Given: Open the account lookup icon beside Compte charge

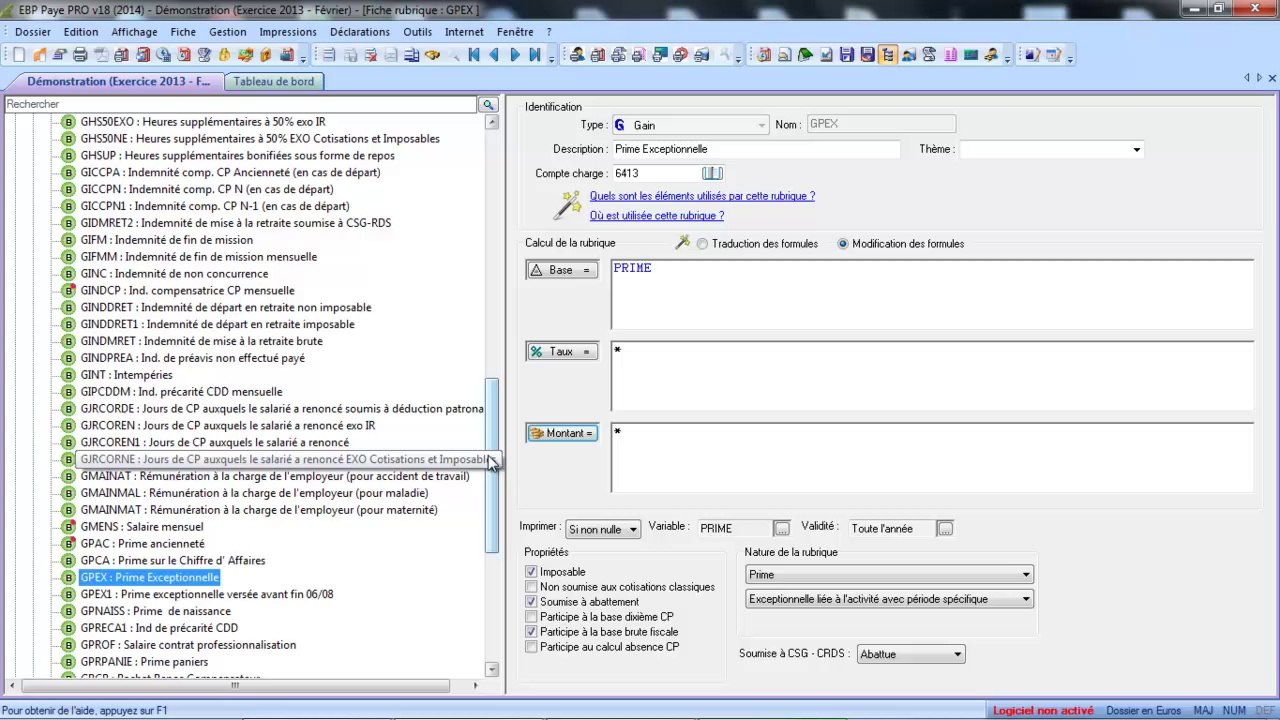Looking at the screenshot, I should coord(712,173).
